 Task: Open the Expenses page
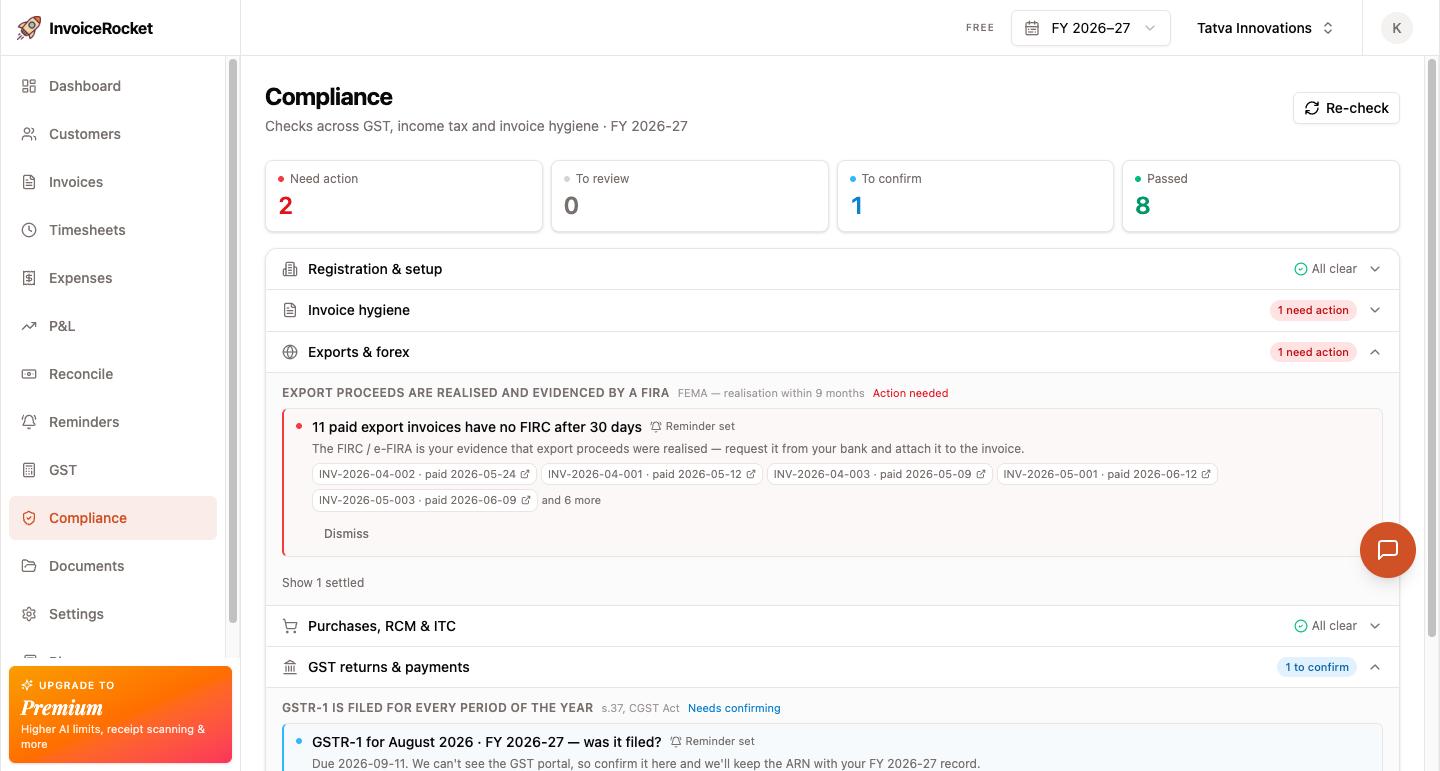tap(113, 278)
